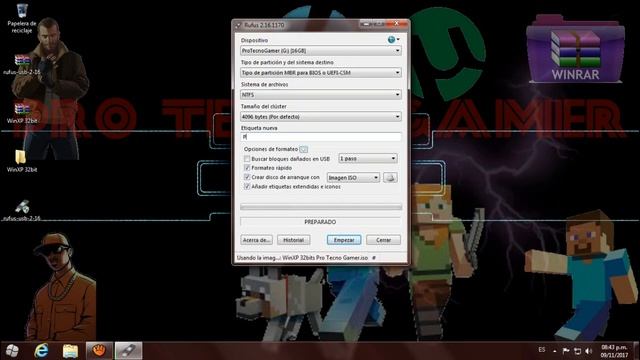Click the Rufus taskbar button

[128, 351]
